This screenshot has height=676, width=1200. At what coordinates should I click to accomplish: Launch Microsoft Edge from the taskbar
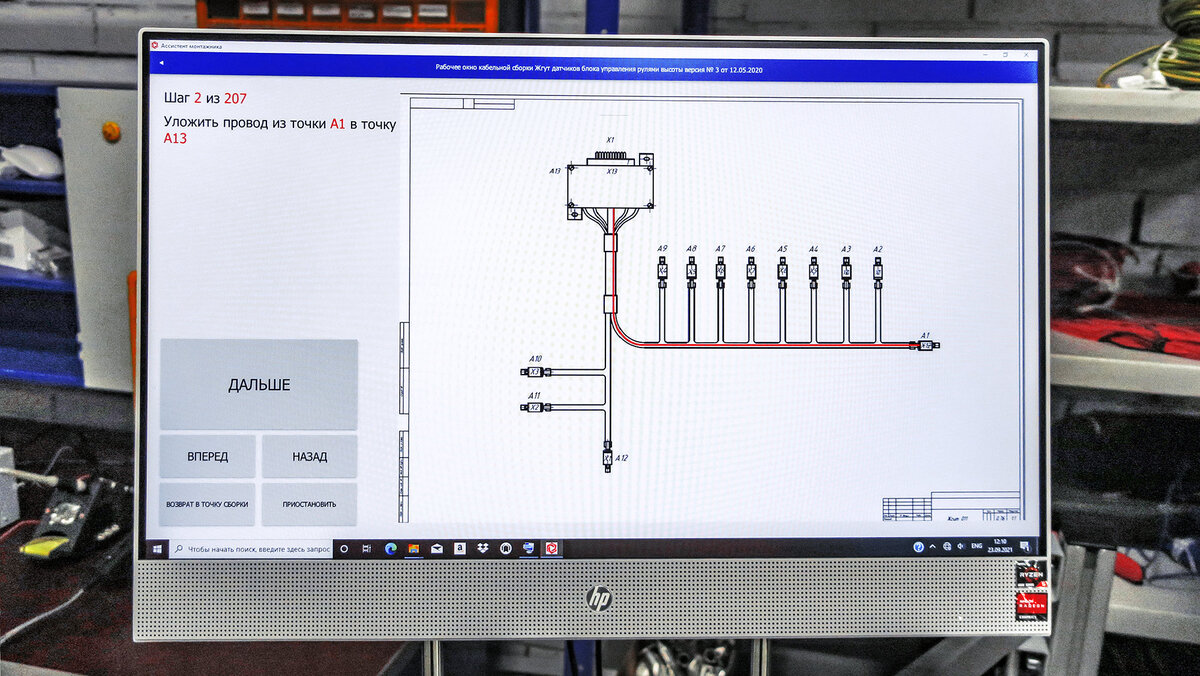[391, 549]
